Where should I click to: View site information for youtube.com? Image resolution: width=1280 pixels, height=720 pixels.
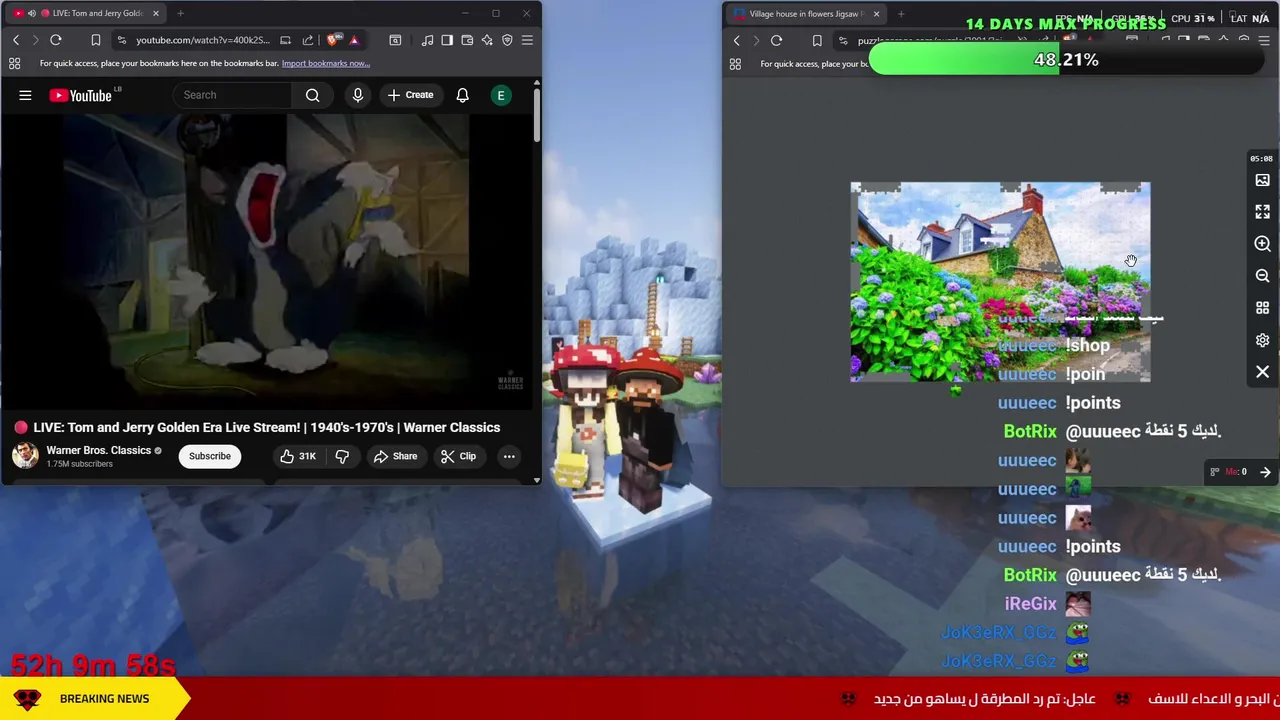pos(121,40)
